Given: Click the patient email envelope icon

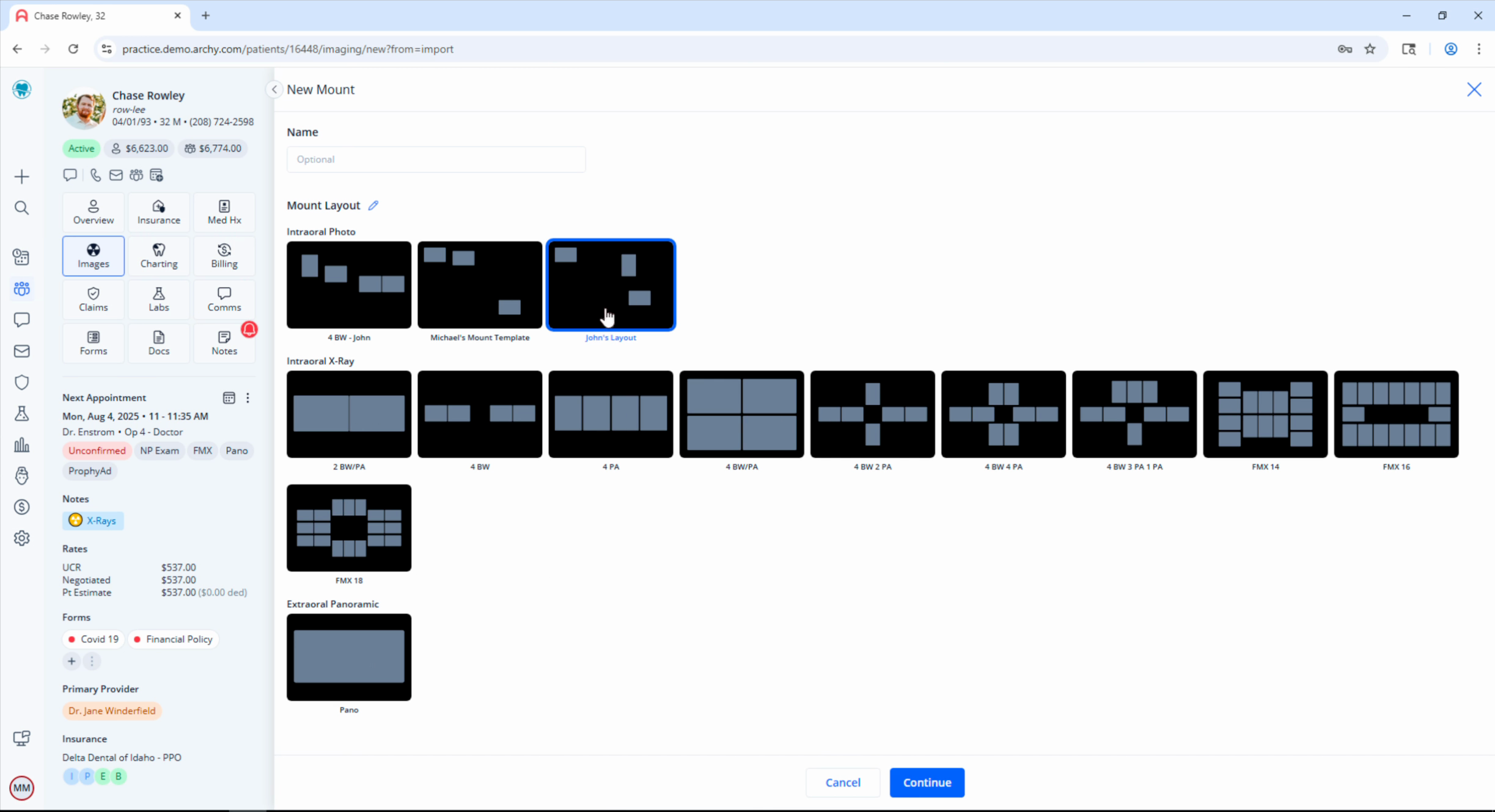Looking at the screenshot, I should click(x=116, y=175).
